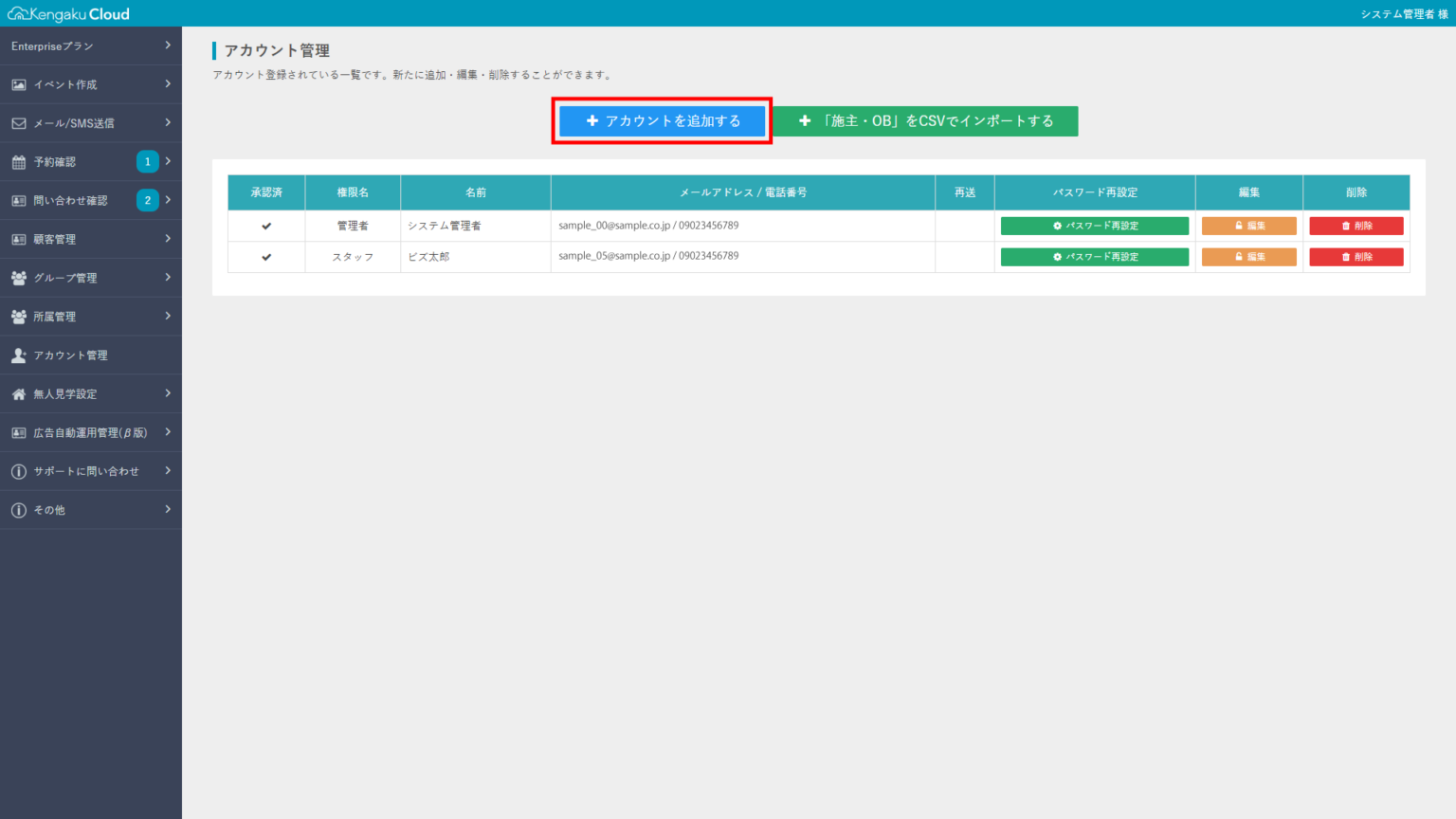1456x819 pixels.
Task: Click the info icon for サポートに問い合わせ
Action: [x=19, y=471]
